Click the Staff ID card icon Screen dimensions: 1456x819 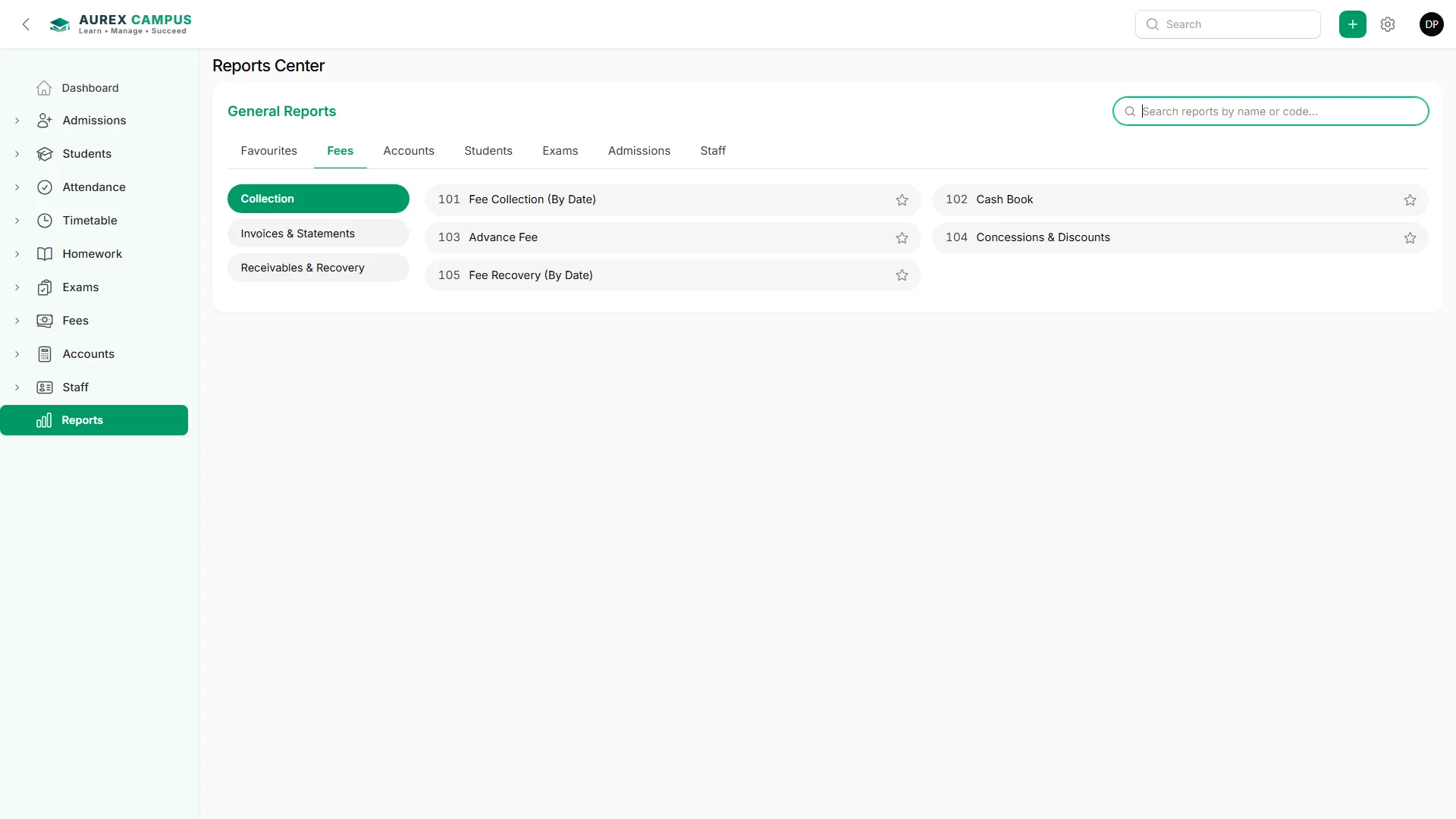click(45, 388)
